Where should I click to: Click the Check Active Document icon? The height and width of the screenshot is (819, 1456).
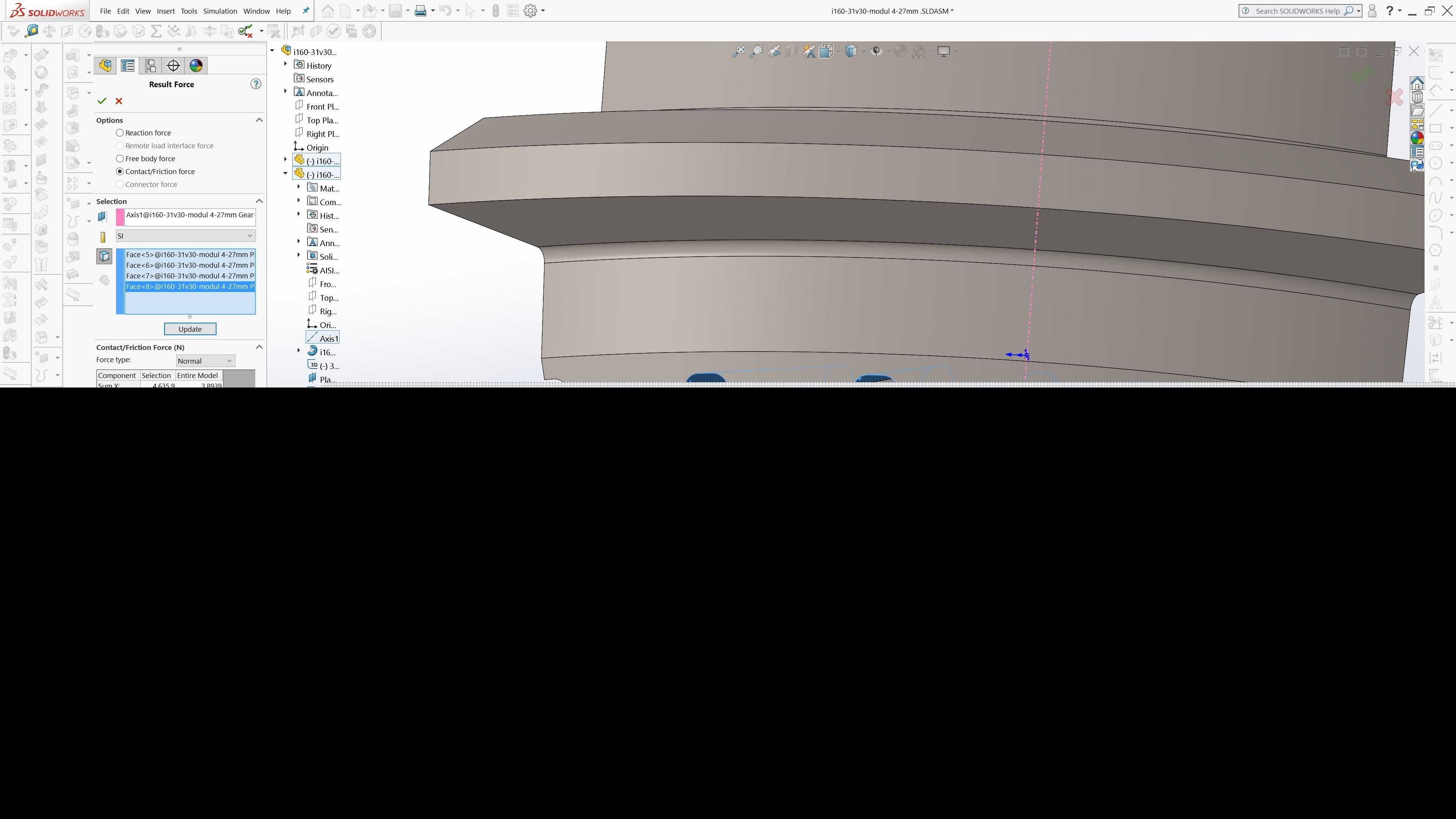(245, 31)
